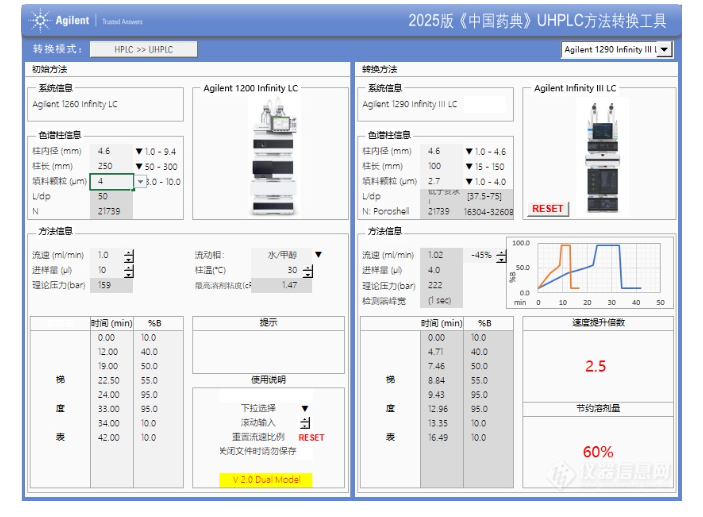Click the spinner example next to 滚动输入
Screen dimensions: 703x517
click(305, 423)
